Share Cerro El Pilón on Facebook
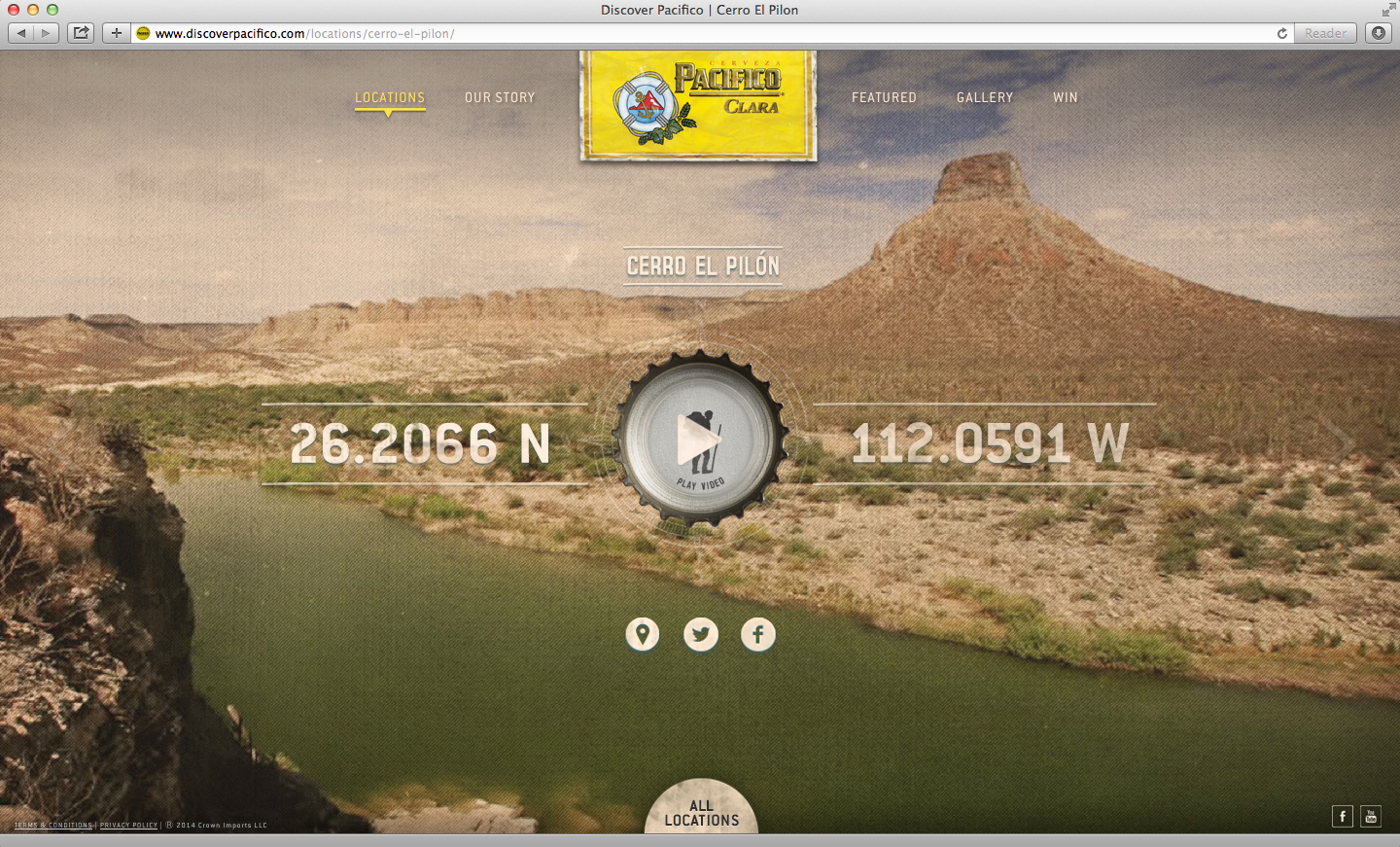The width and height of the screenshot is (1400, 847). pos(758,634)
